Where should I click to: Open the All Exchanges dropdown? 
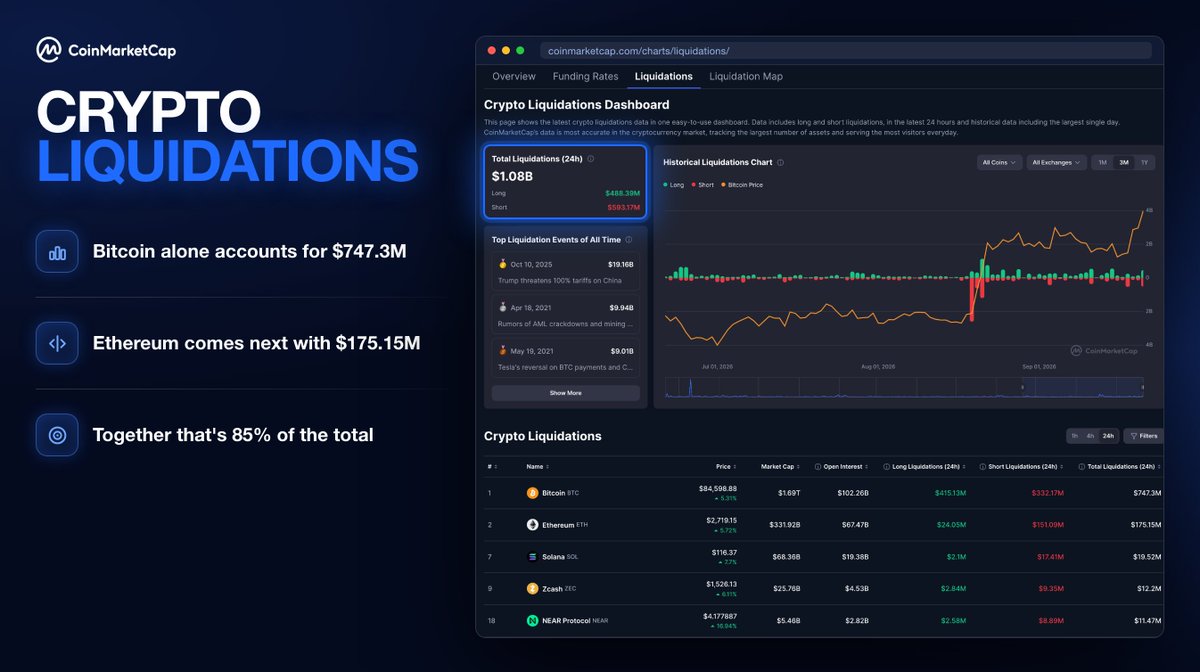coord(1057,162)
